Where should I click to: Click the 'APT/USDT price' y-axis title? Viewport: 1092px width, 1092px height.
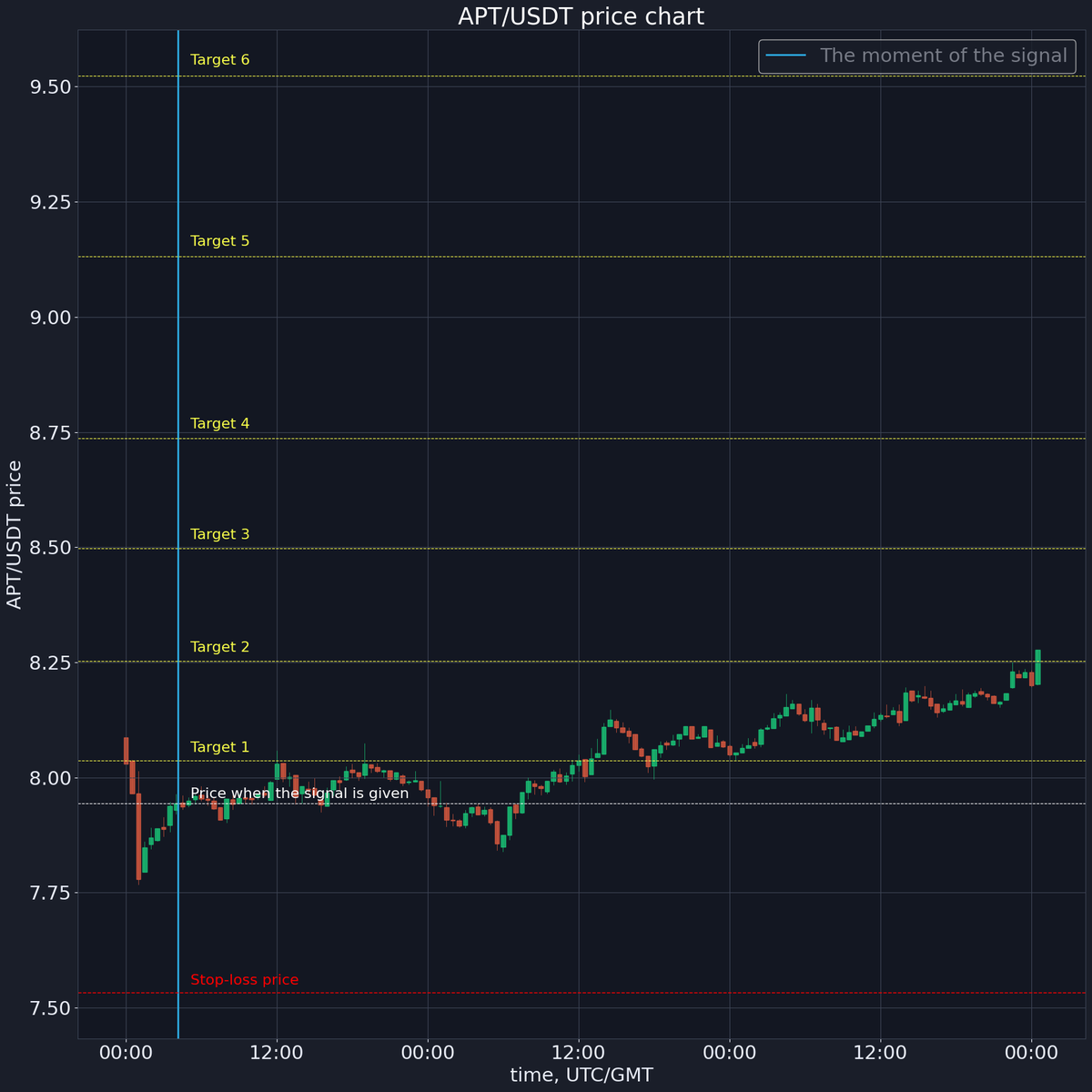(15, 534)
